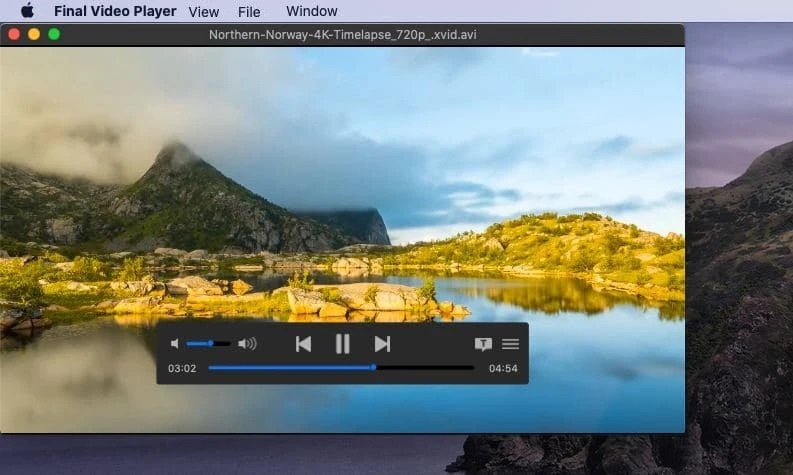
Task: Mute audio with the low-volume speaker icon
Action: click(174, 344)
